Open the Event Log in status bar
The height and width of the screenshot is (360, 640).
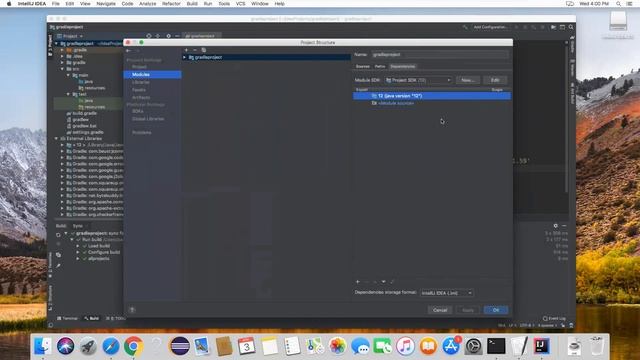pos(554,318)
